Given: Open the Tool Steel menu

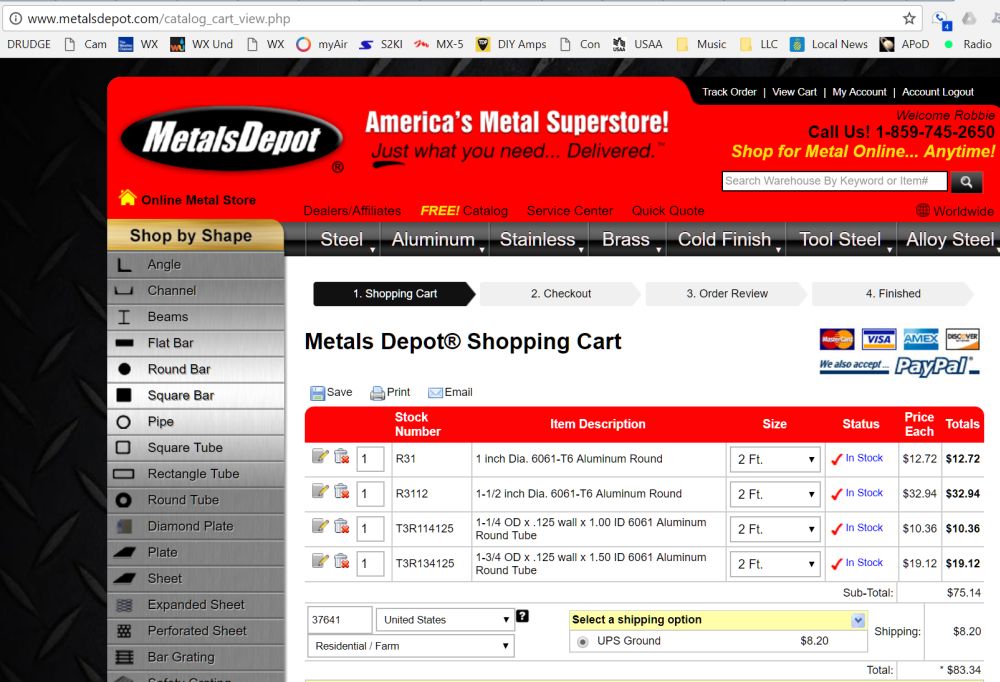Looking at the screenshot, I should click(841, 239).
